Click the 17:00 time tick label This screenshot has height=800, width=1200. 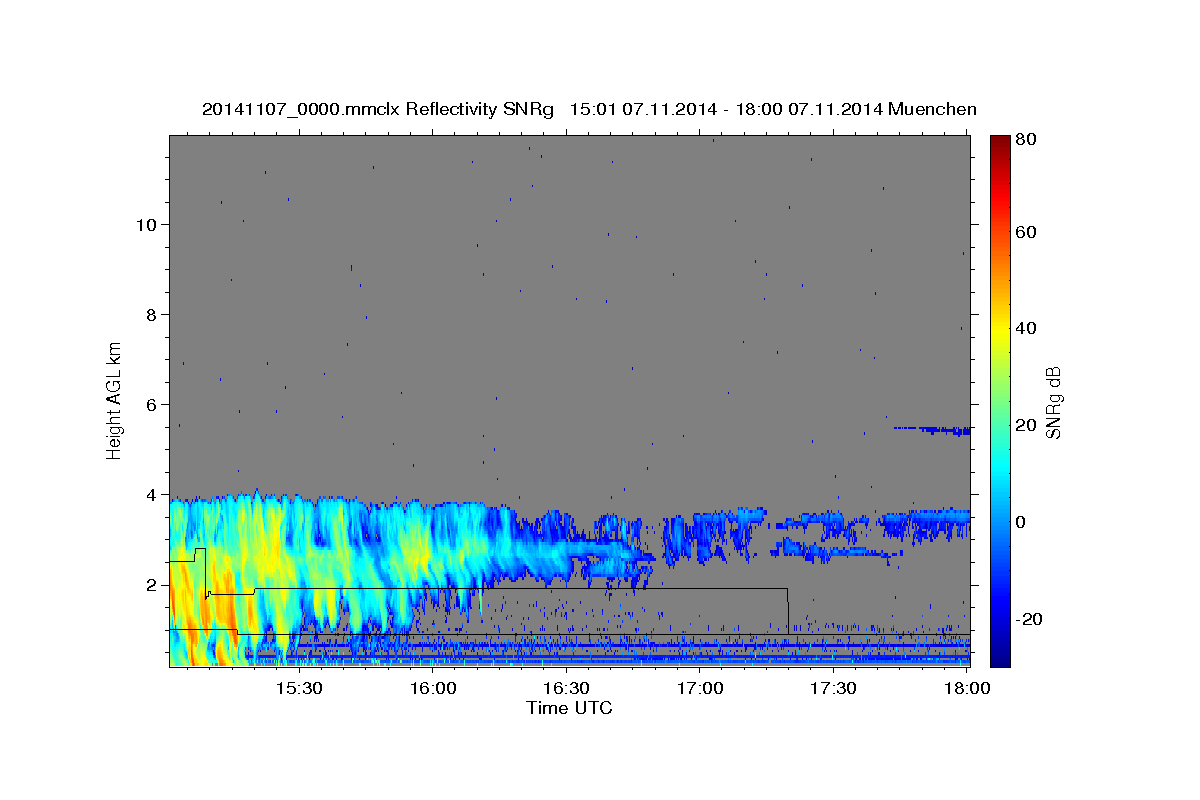(x=700, y=689)
